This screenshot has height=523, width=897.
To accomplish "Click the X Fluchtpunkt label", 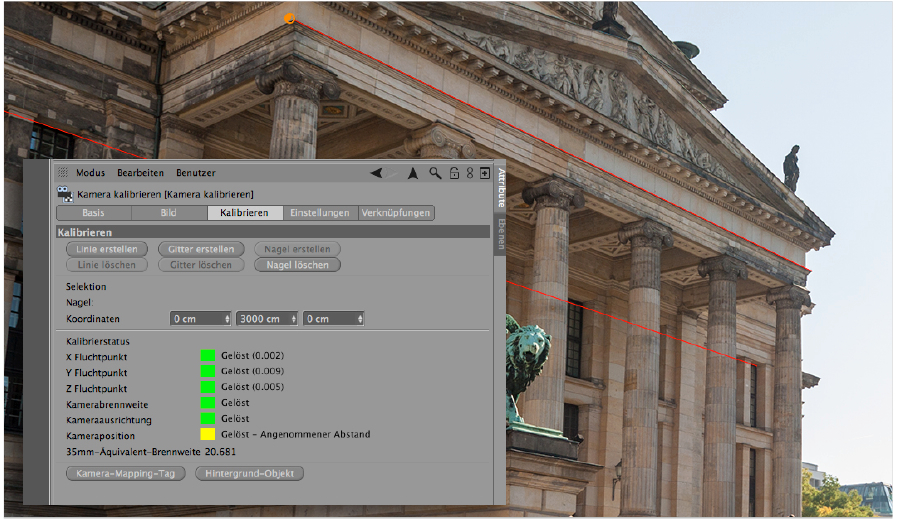I will pyautogui.click(x=97, y=357).
